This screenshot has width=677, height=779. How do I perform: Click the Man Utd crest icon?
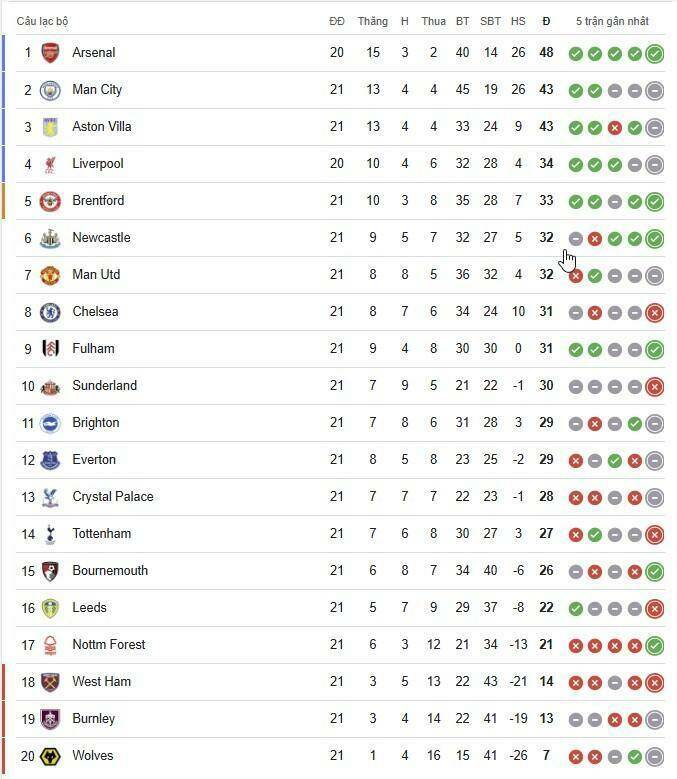click(x=50, y=275)
